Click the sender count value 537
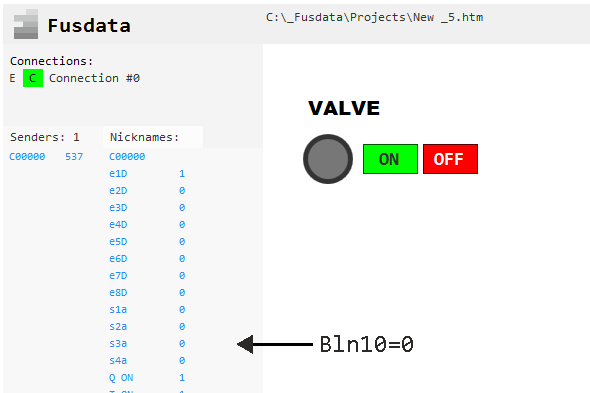The height and width of the screenshot is (393, 590). [74, 157]
